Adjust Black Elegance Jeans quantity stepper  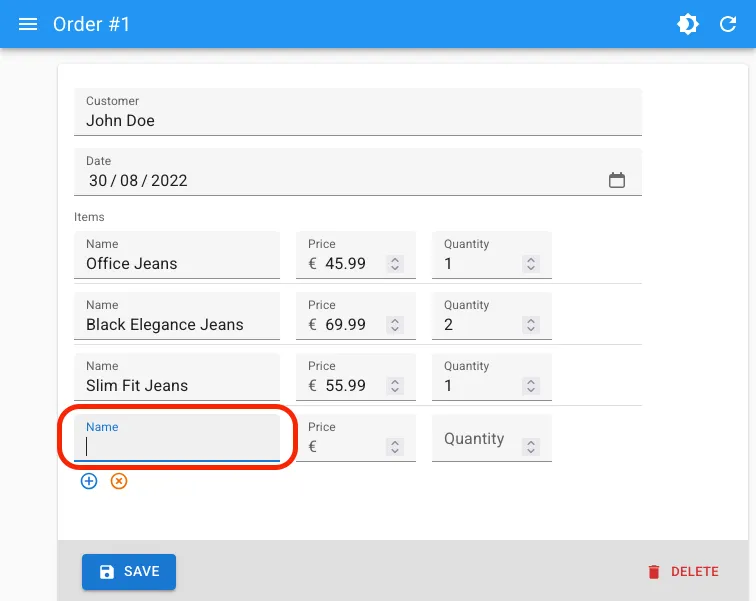pos(531,325)
